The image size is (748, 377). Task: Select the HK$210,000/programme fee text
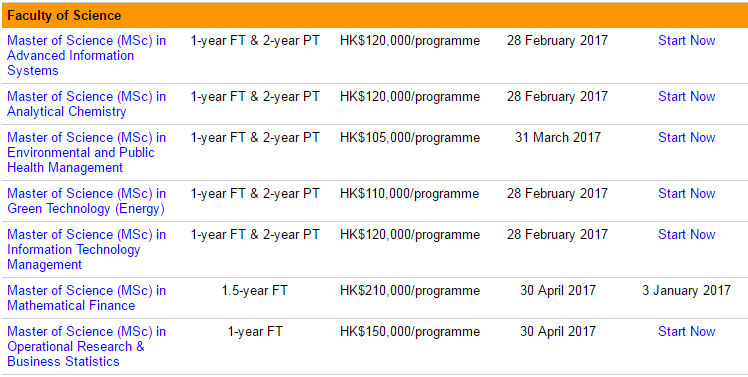410,291
